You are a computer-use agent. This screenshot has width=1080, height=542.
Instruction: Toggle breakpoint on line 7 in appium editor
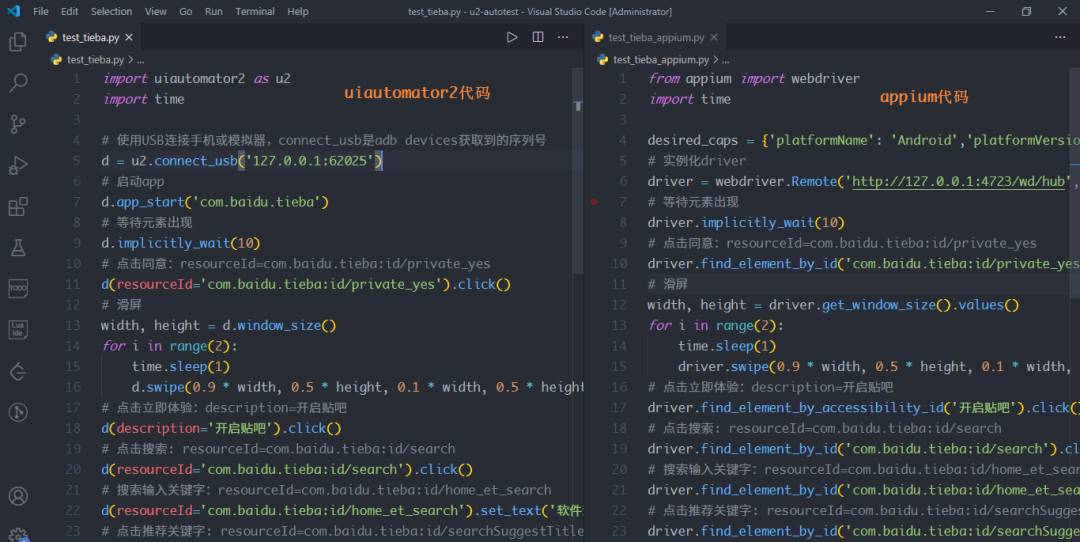click(594, 202)
